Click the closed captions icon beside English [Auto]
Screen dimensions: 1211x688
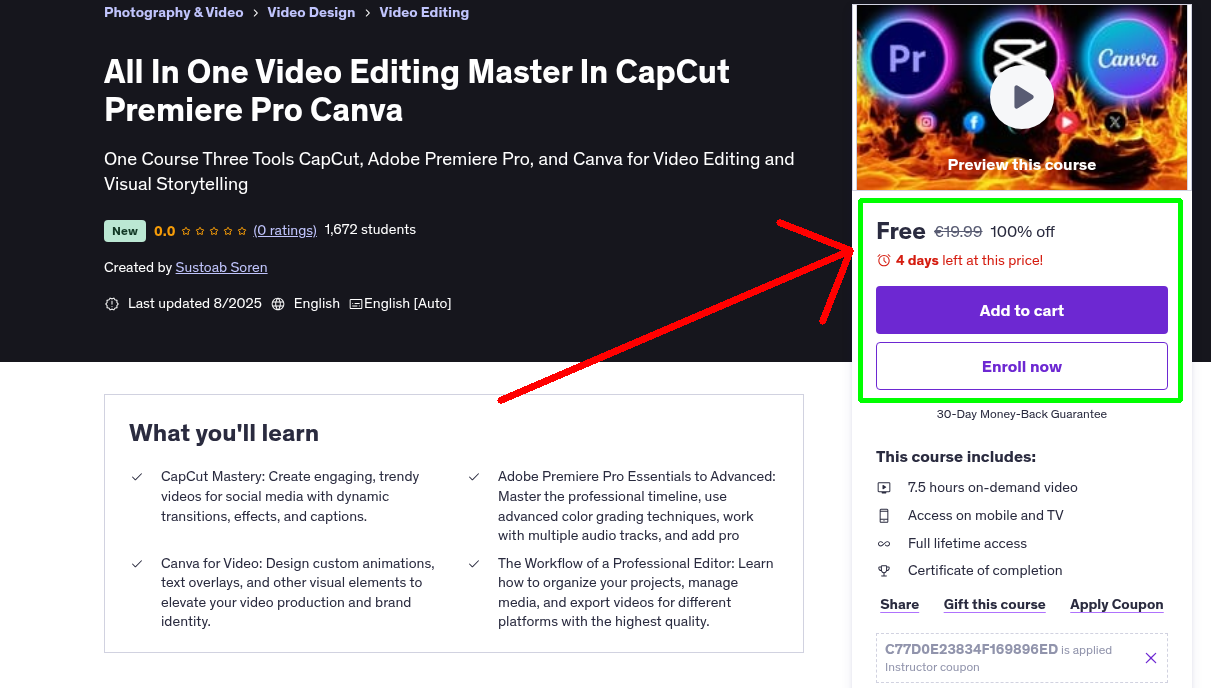356,304
